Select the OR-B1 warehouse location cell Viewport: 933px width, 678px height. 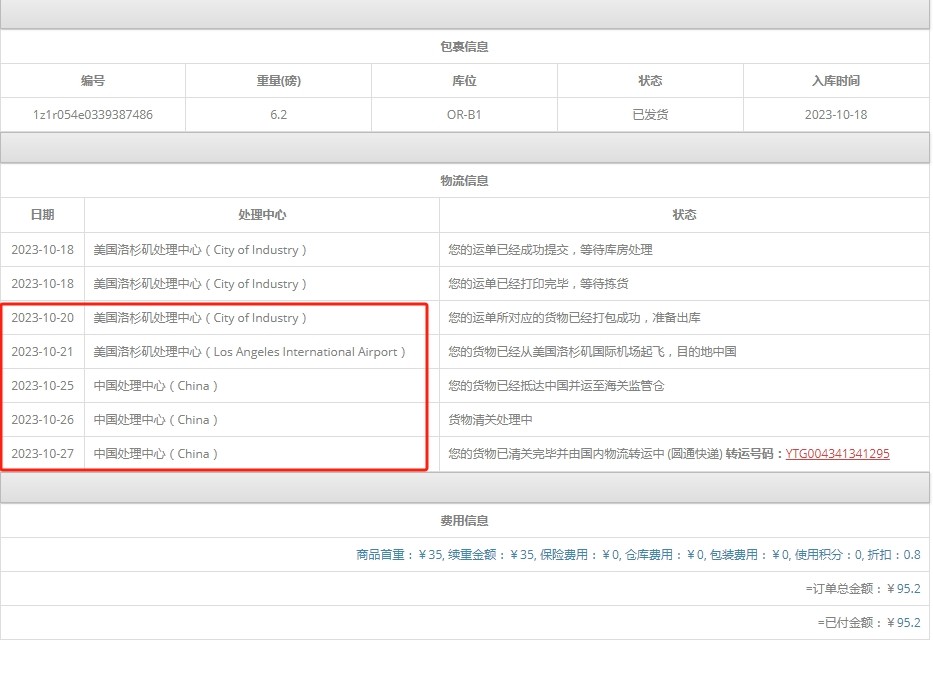point(463,114)
